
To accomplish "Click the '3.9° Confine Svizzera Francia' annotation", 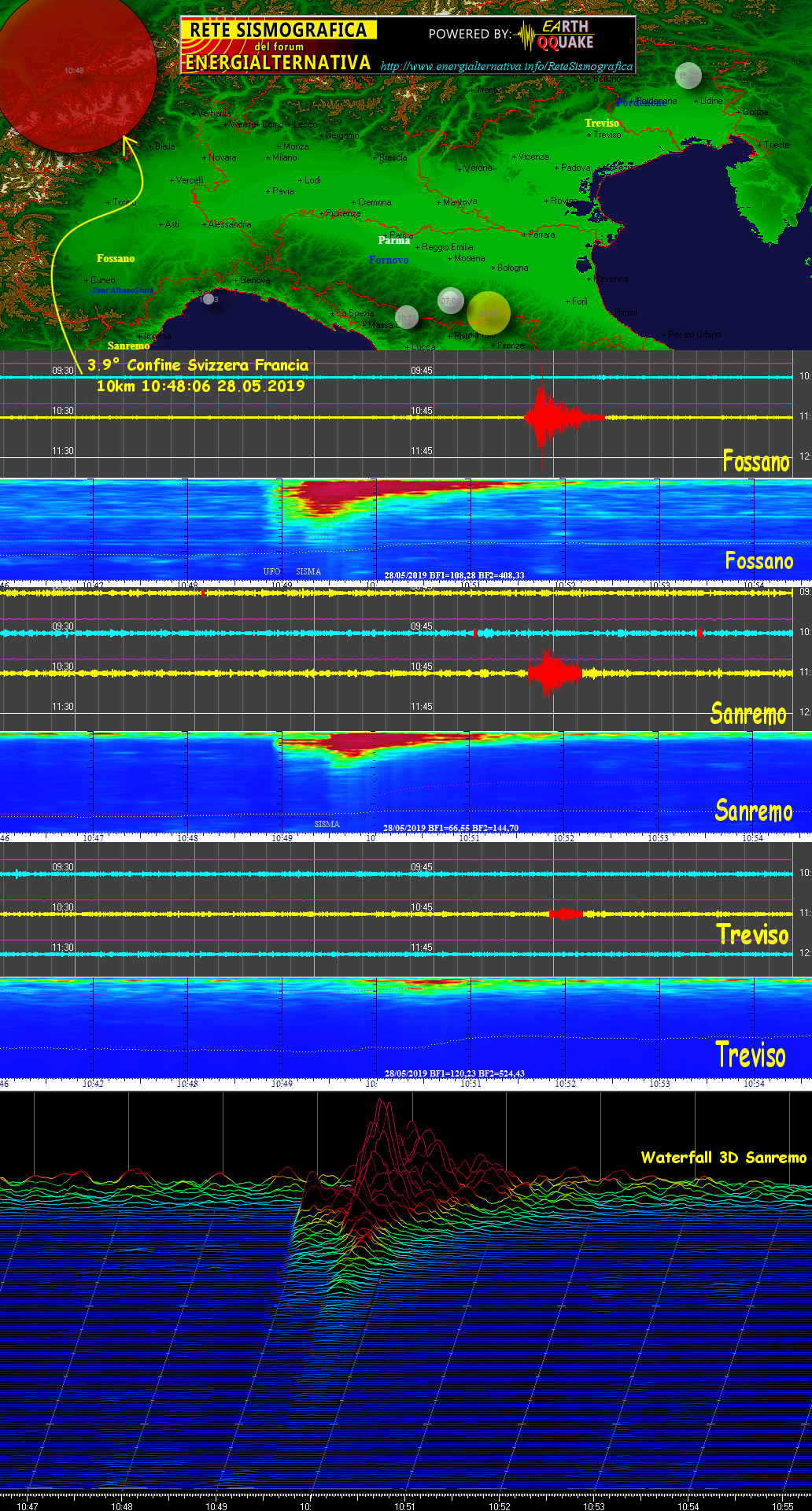I will click(x=197, y=365).
